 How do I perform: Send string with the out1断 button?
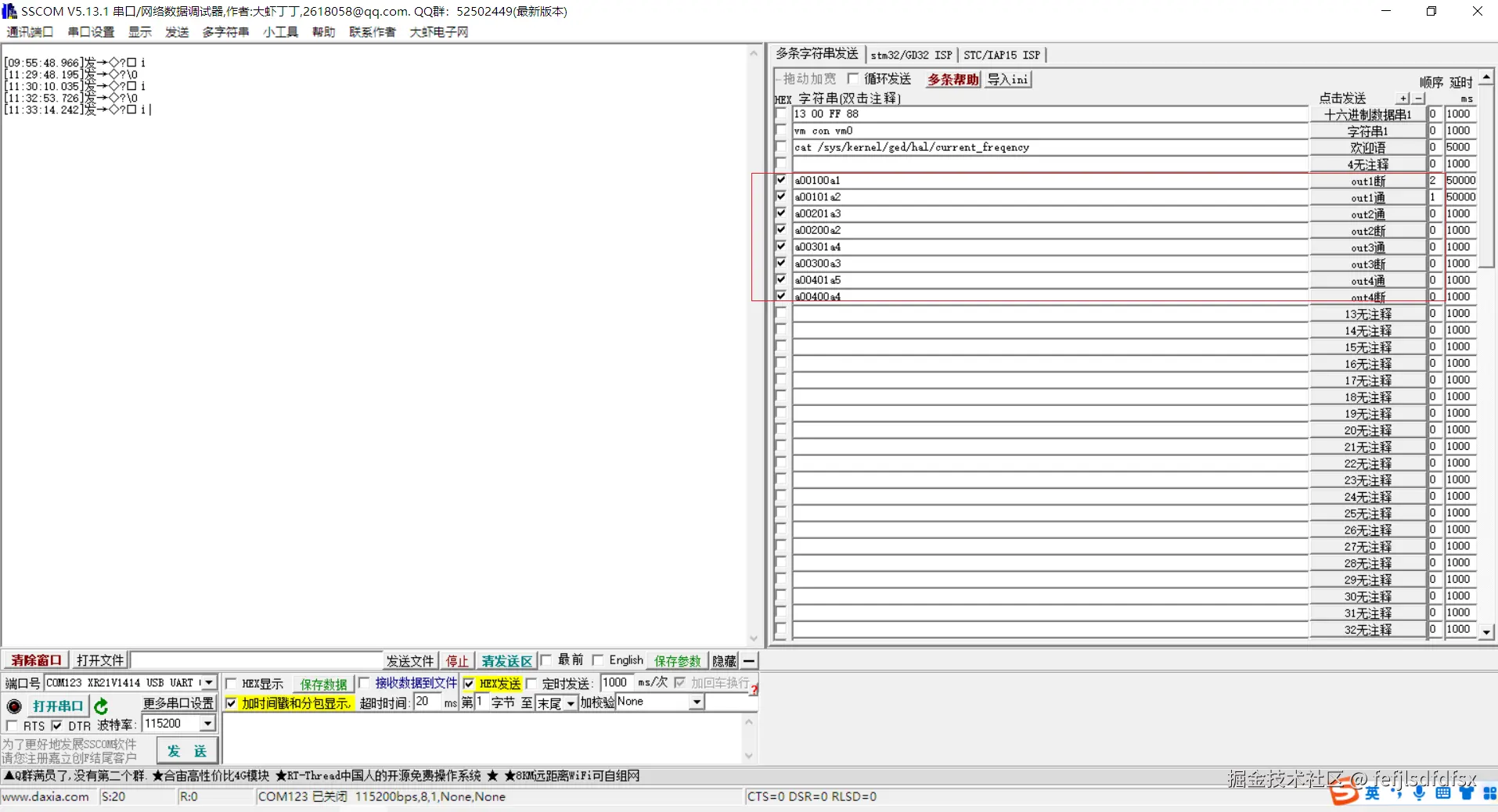click(x=1367, y=181)
